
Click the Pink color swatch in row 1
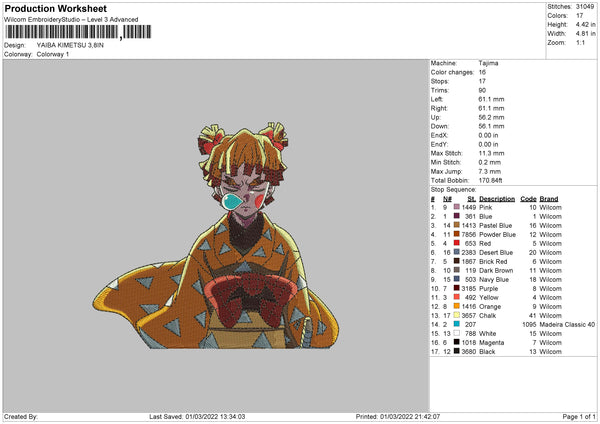(x=457, y=207)
